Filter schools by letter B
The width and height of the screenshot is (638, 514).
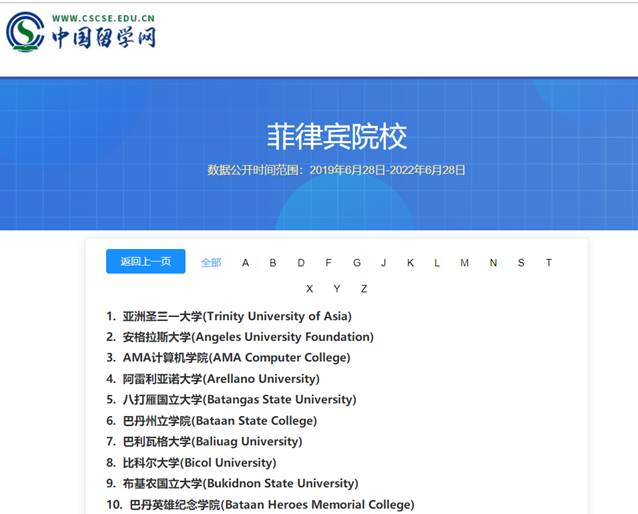pos(273,263)
